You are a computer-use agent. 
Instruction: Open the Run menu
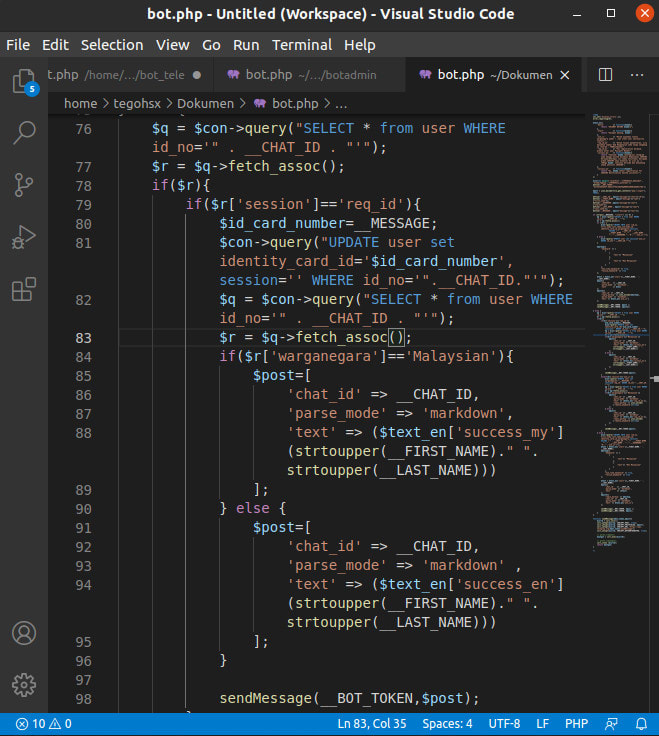click(x=246, y=45)
